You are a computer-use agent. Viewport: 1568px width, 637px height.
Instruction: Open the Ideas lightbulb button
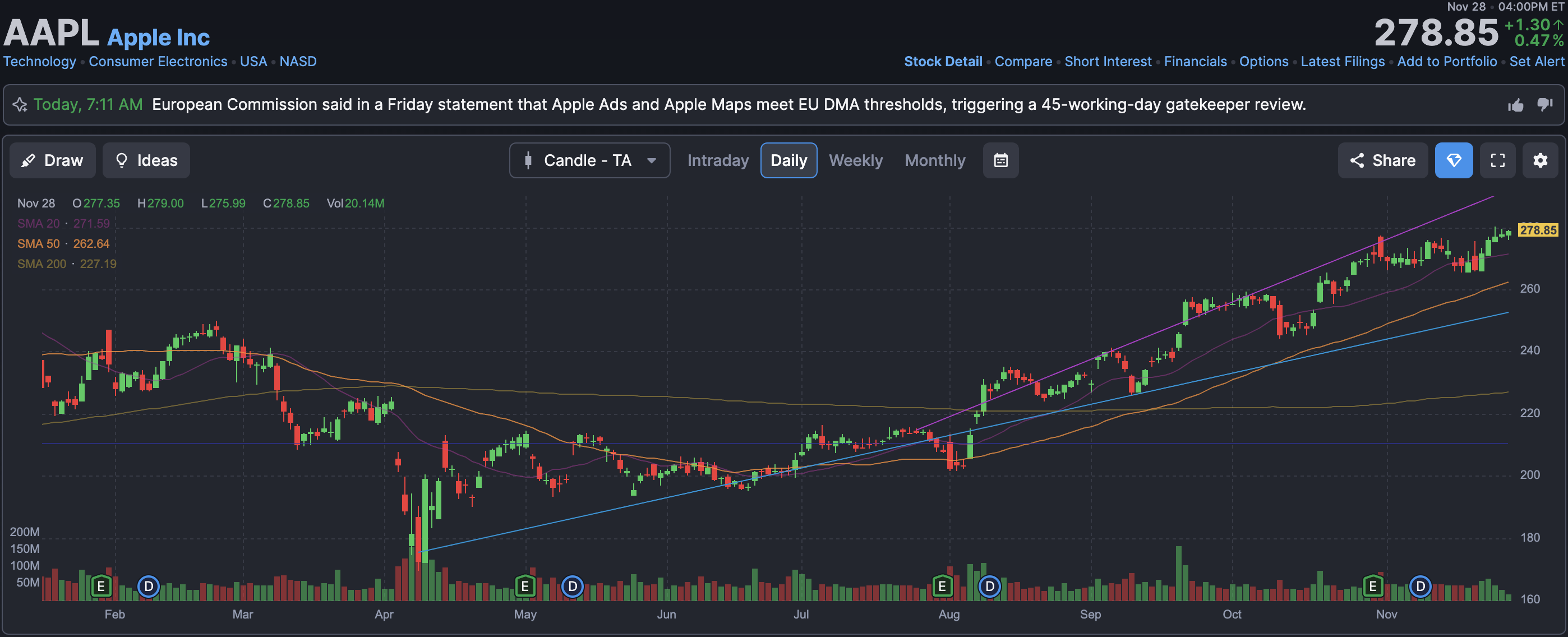(146, 160)
